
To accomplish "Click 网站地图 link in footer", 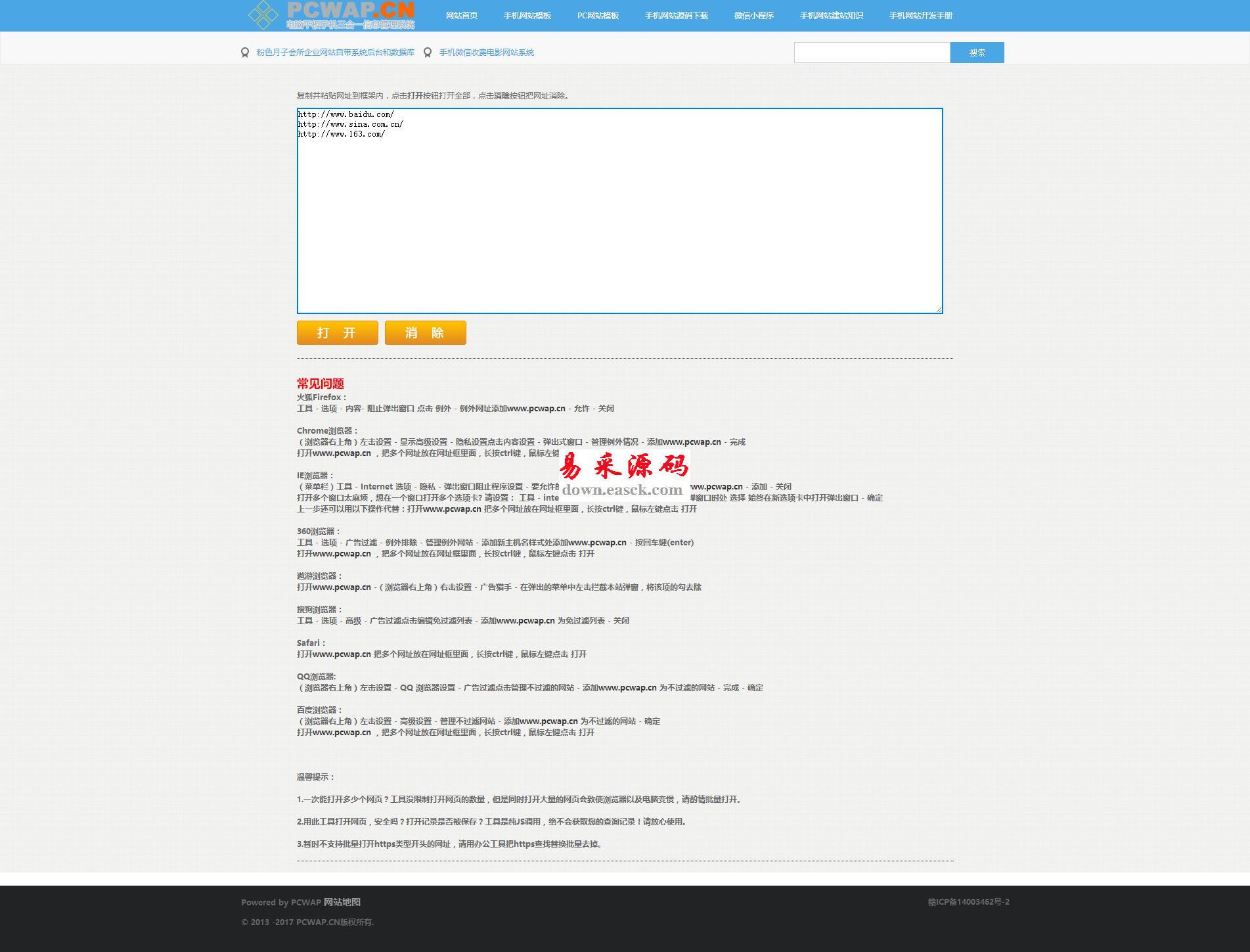I will coord(342,902).
